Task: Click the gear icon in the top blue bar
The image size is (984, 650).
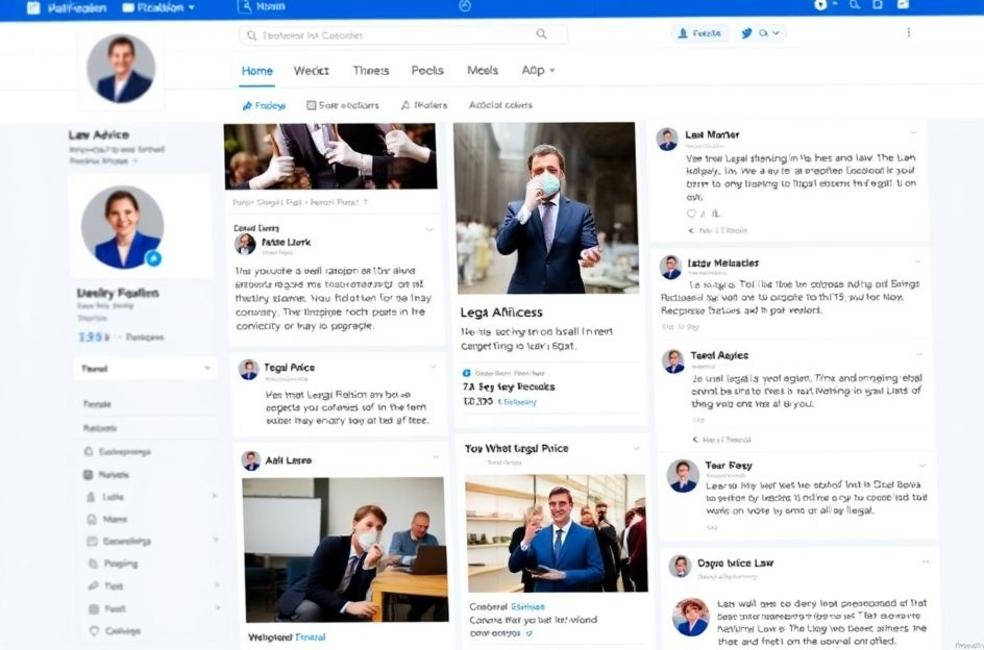Action: pyautogui.click(x=821, y=6)
